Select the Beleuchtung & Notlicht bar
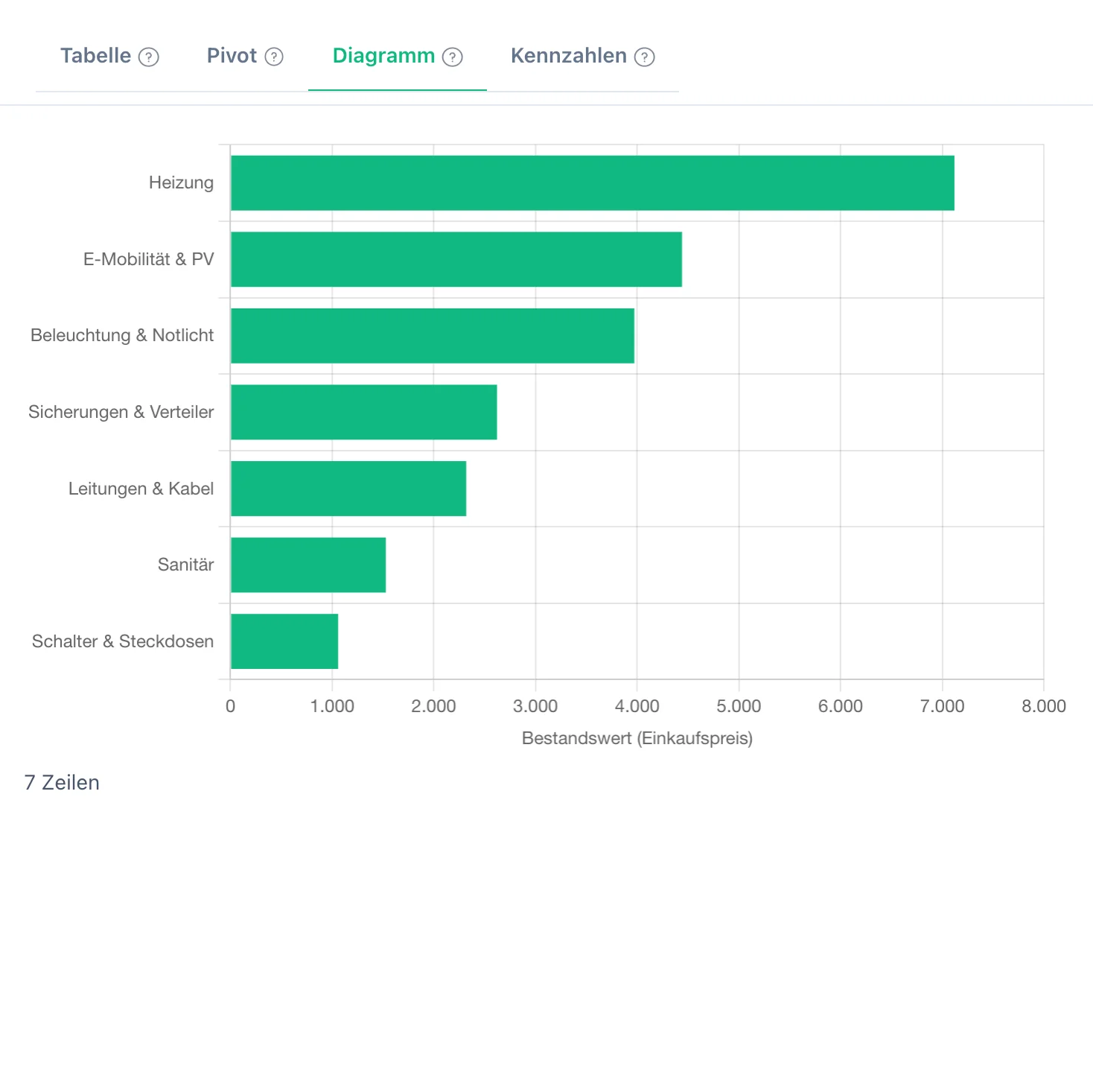1093x1092 pixels. coord(433,336)
